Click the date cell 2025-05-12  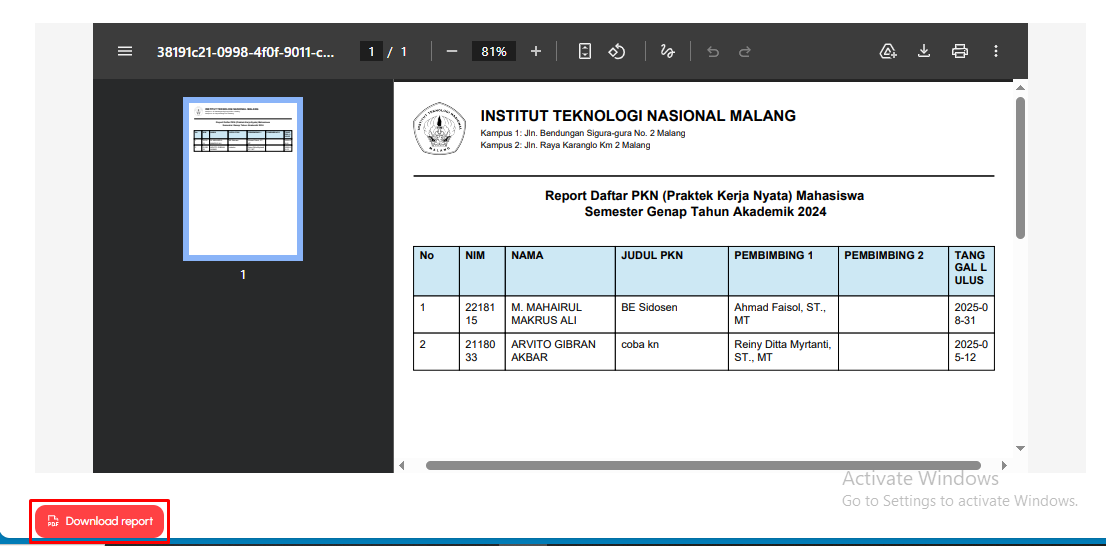pos(973,351)
